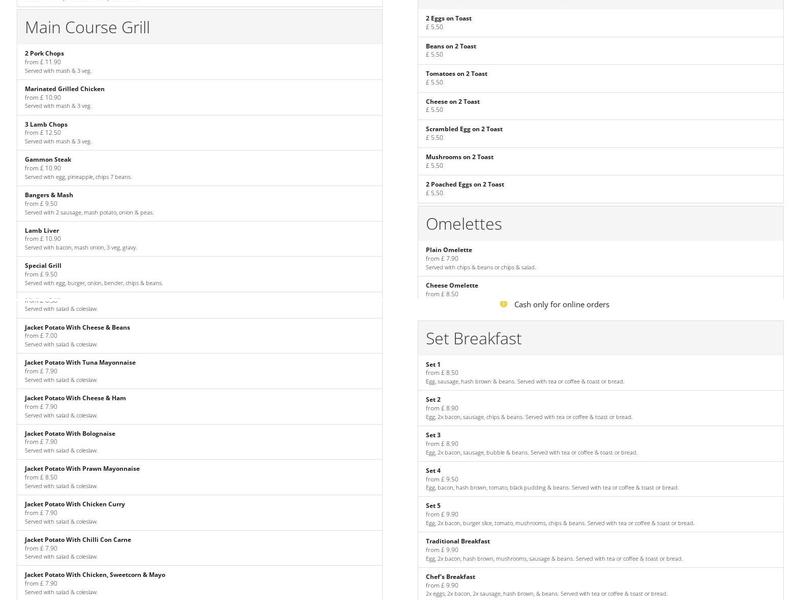Select the 2 Pork Chops item
The image size is (800, 600).
tap(199, 62)
